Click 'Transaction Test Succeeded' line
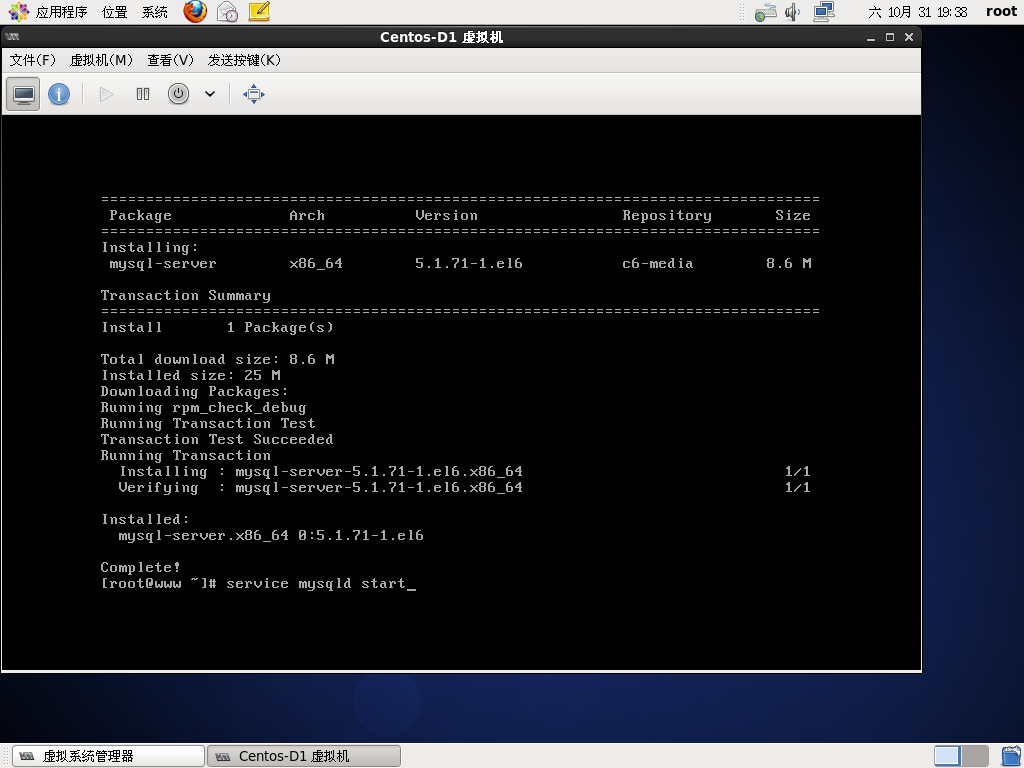This screenshot has height=768, width=1024. coord(217,439)
